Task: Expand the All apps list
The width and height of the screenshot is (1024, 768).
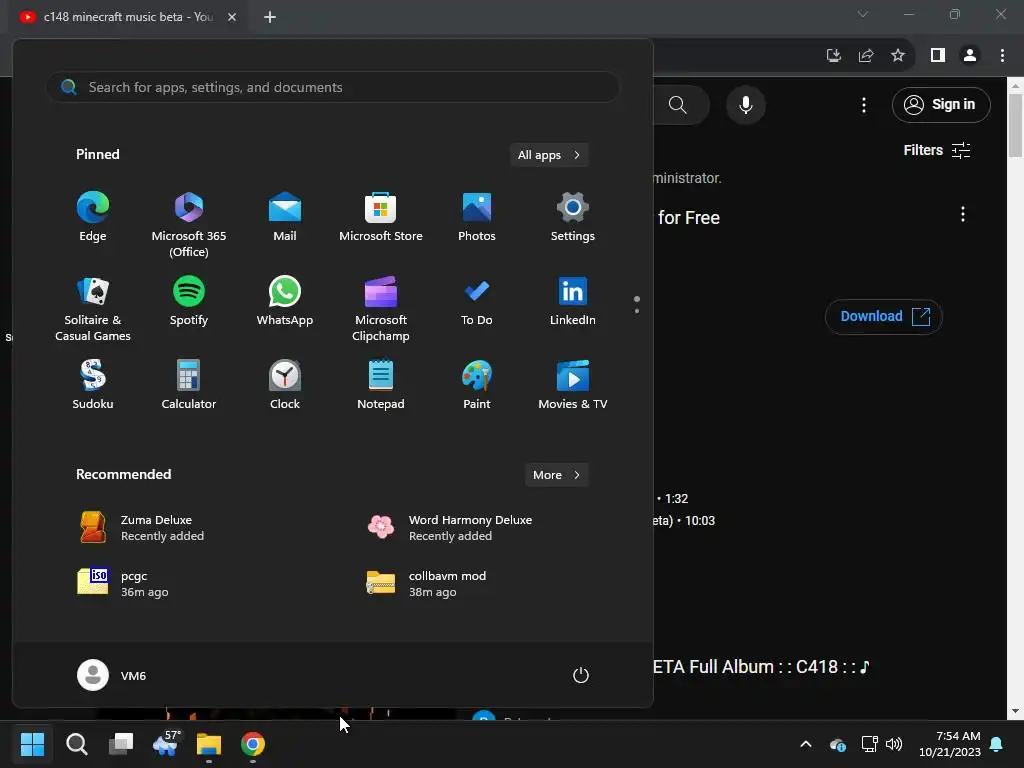Action: click(x=549, y=155)
